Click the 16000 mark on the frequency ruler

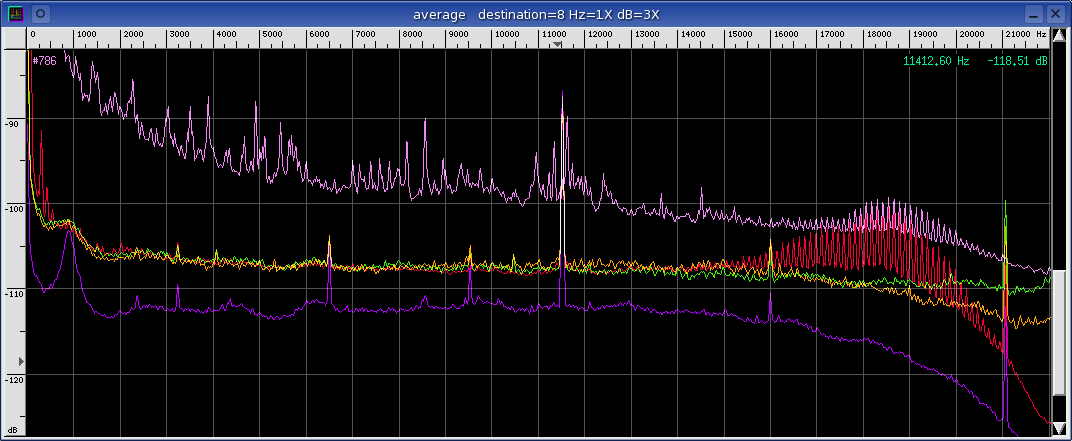click(x=785, y=35)
